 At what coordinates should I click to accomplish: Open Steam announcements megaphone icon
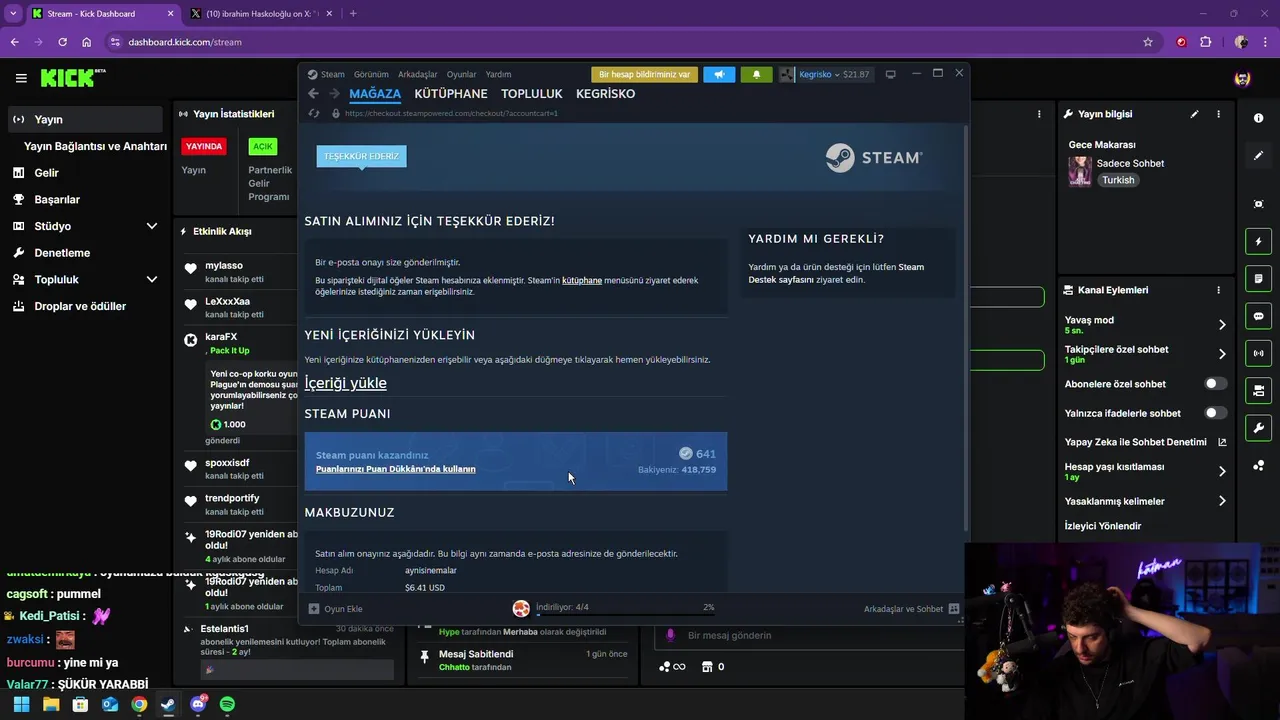click(719, 74)
